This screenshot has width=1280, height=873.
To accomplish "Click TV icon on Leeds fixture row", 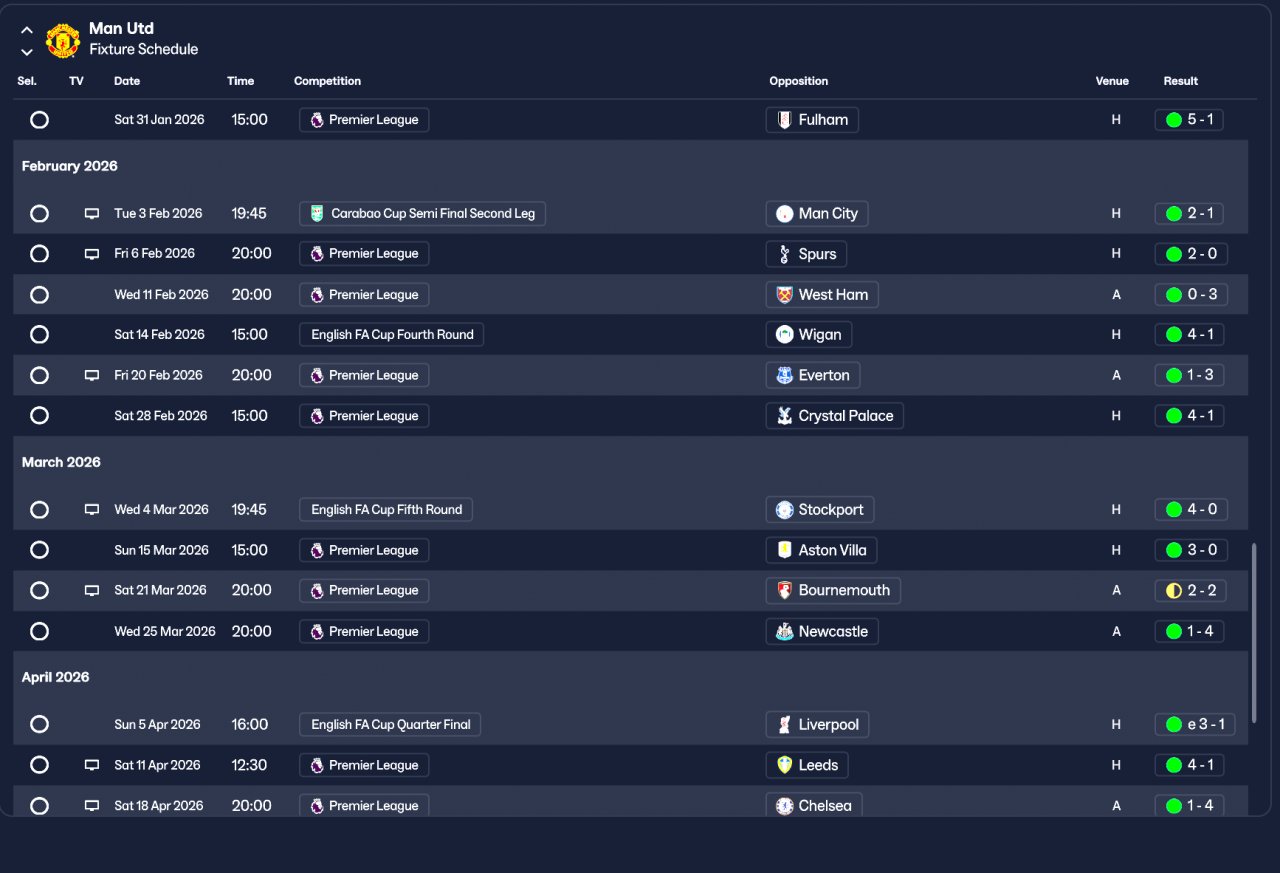I will 92,765.
